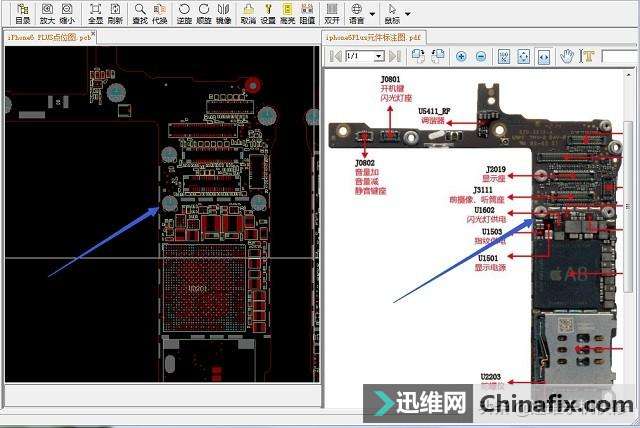The image size is (640, 428).
Task: Click the 取消 cancel toolbar icon
Action: (x=248, y=14)
